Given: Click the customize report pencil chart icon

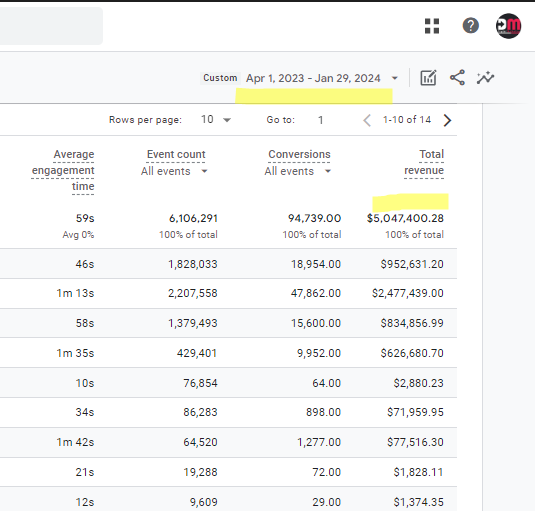Looking at the screenshot, I should point(428,78).
